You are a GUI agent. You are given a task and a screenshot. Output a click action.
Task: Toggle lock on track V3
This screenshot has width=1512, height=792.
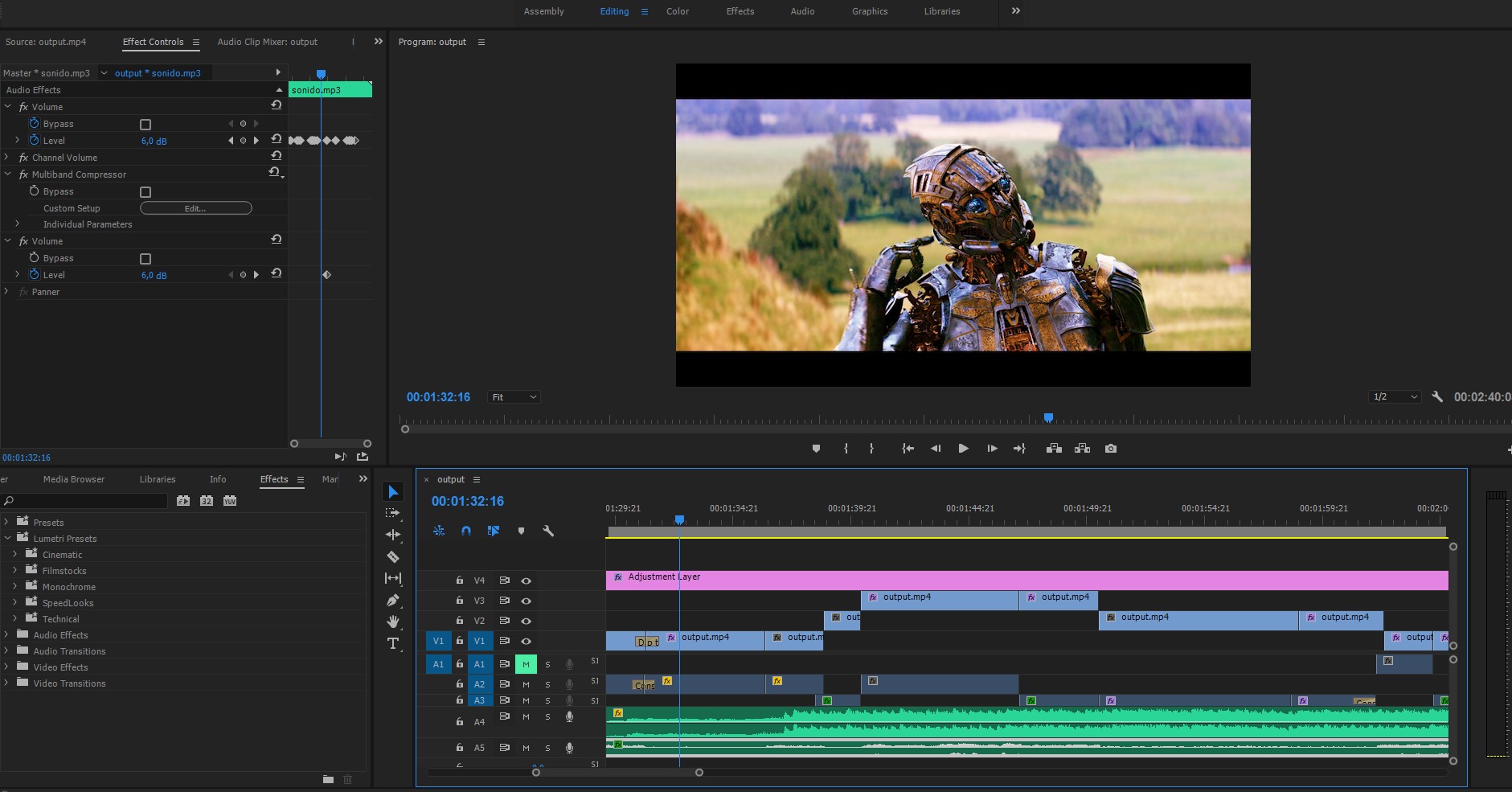459,601
